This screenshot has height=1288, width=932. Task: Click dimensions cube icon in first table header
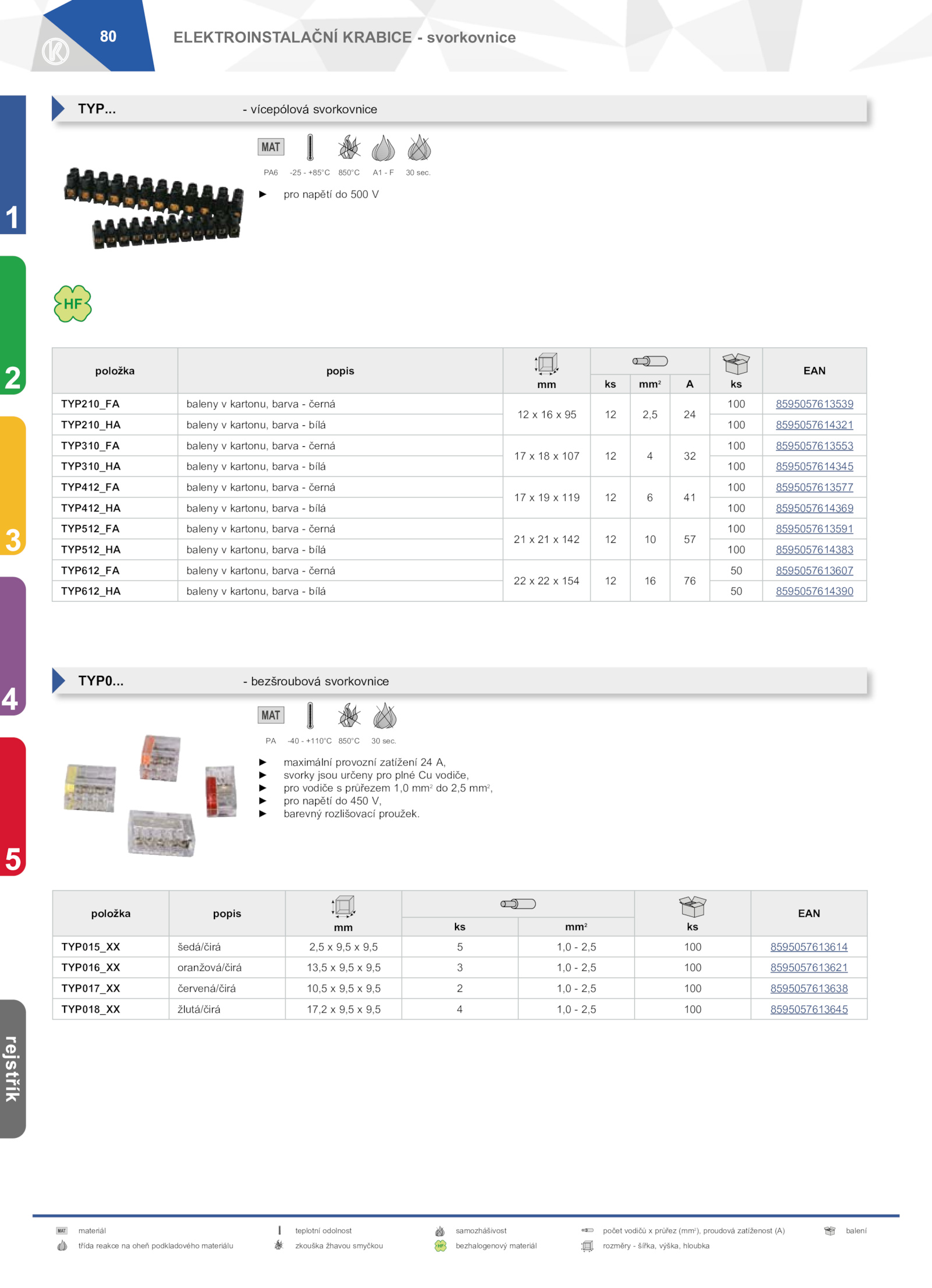coord(546,364)
